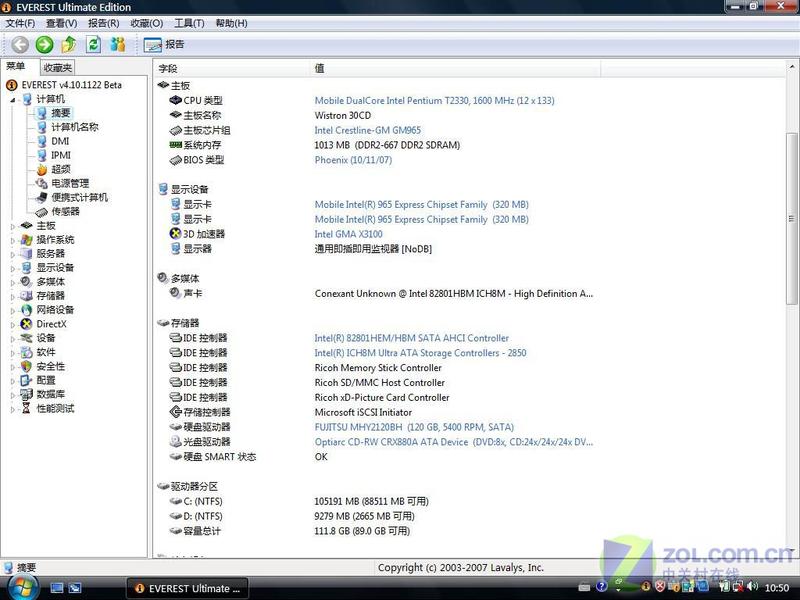Viewport: 800px width, 600px height.
Task: Open the 查看(V) menu
Action: coord(61,23)
